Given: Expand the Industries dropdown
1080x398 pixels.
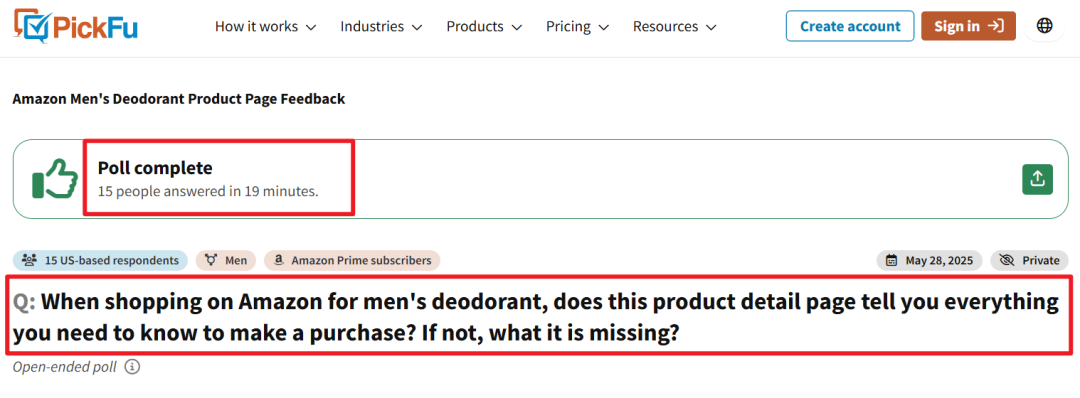Looking at the screenshot, I should (x=381, y=27).
